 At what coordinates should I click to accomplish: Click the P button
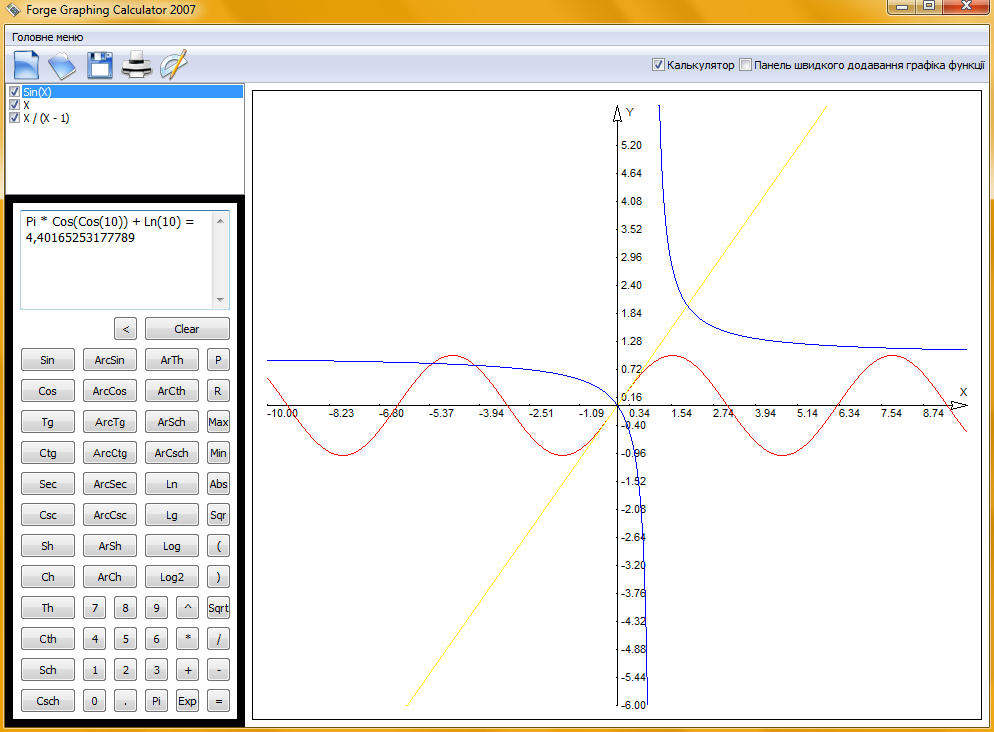click(x=218, y=360)
